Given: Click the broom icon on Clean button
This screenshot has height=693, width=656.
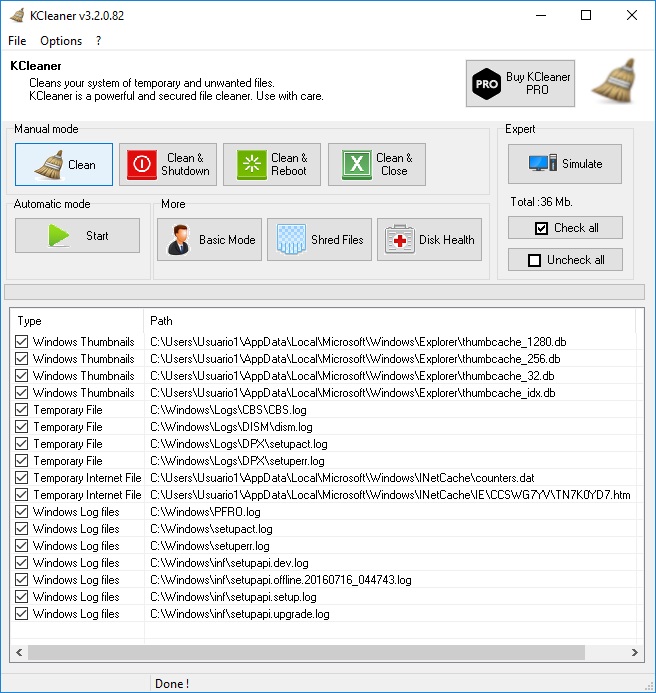Looking at the screenshot, I should click(49, 164).
